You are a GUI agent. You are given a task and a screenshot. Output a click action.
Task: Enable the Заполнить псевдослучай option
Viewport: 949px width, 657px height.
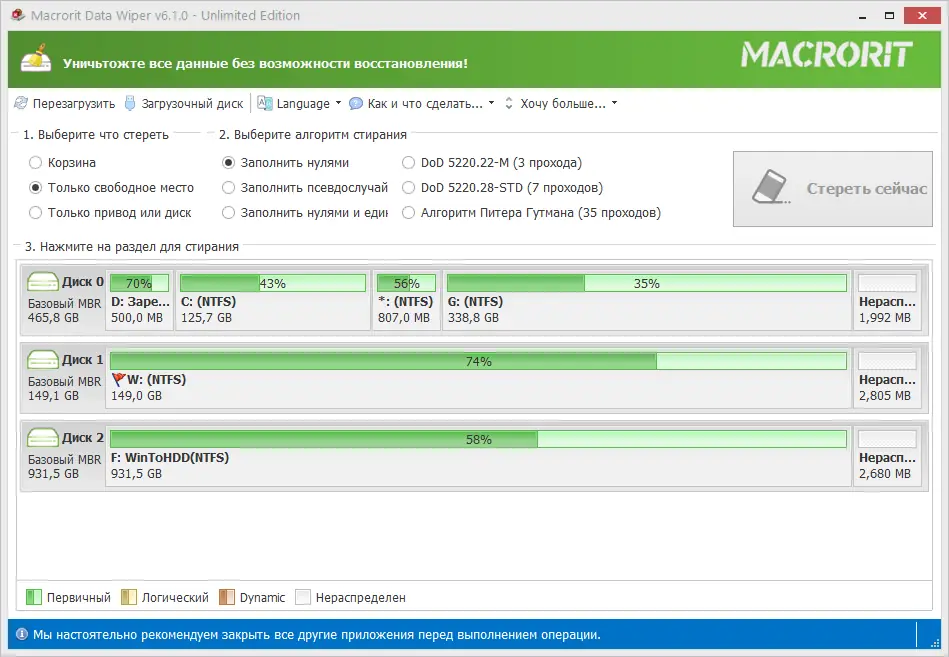(x=228, y=188)
